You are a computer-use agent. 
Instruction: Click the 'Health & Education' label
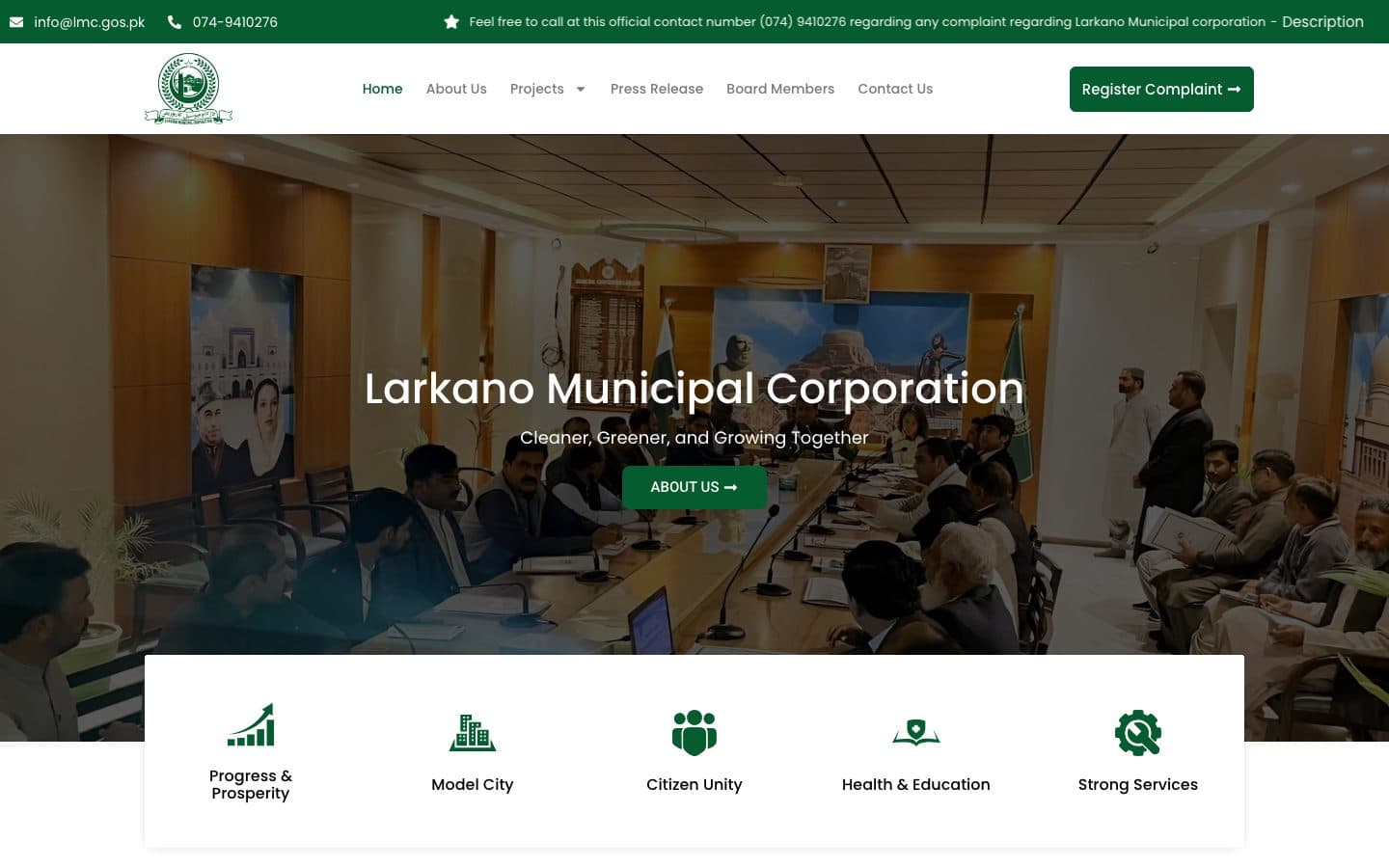pyautogui.click(x=916, y=784)
